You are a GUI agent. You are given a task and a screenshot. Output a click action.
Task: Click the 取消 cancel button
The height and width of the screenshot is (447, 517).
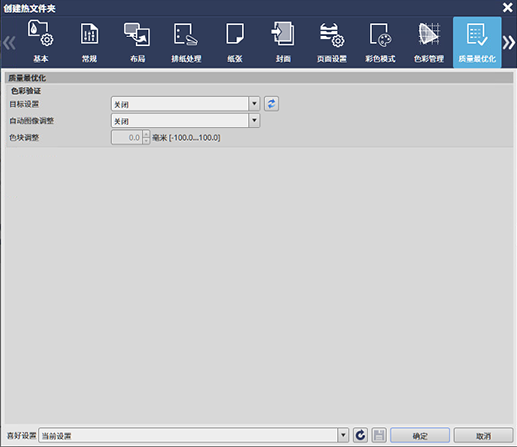pyautogui.click(x=483, y=435)
